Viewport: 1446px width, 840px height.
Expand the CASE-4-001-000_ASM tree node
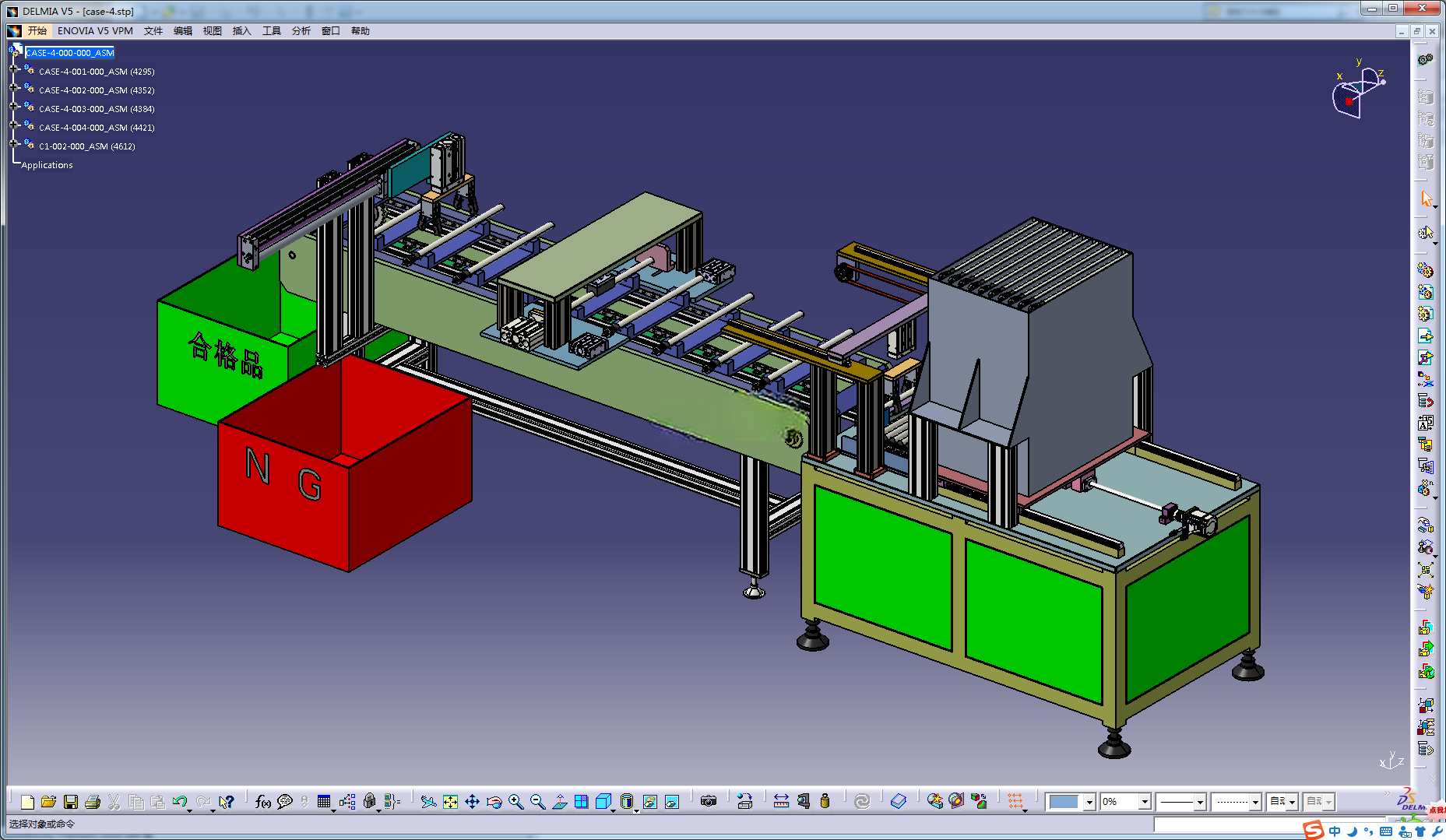click(x=14, y=69)
